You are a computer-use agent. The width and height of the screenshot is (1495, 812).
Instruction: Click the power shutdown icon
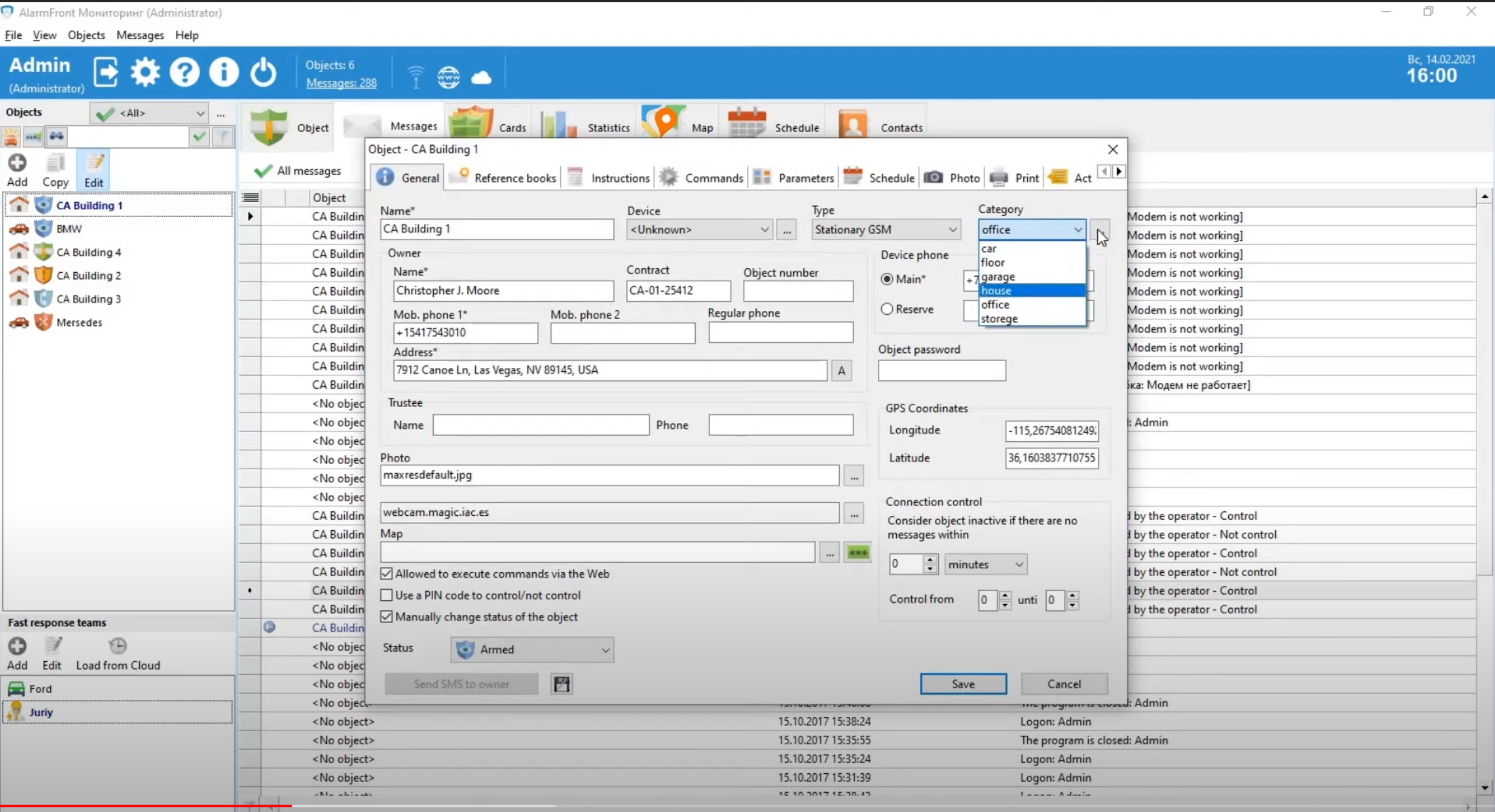click(263, 72)
